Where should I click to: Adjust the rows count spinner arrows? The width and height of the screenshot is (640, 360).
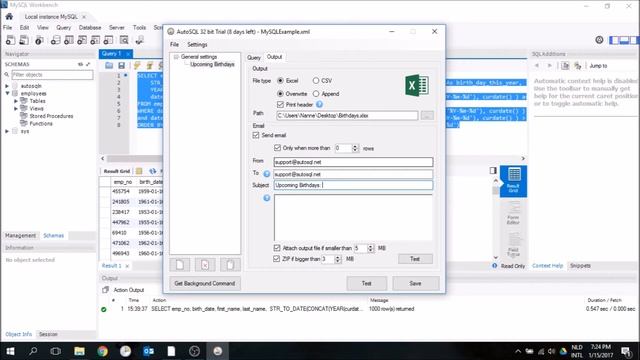[x=355, y=148]
